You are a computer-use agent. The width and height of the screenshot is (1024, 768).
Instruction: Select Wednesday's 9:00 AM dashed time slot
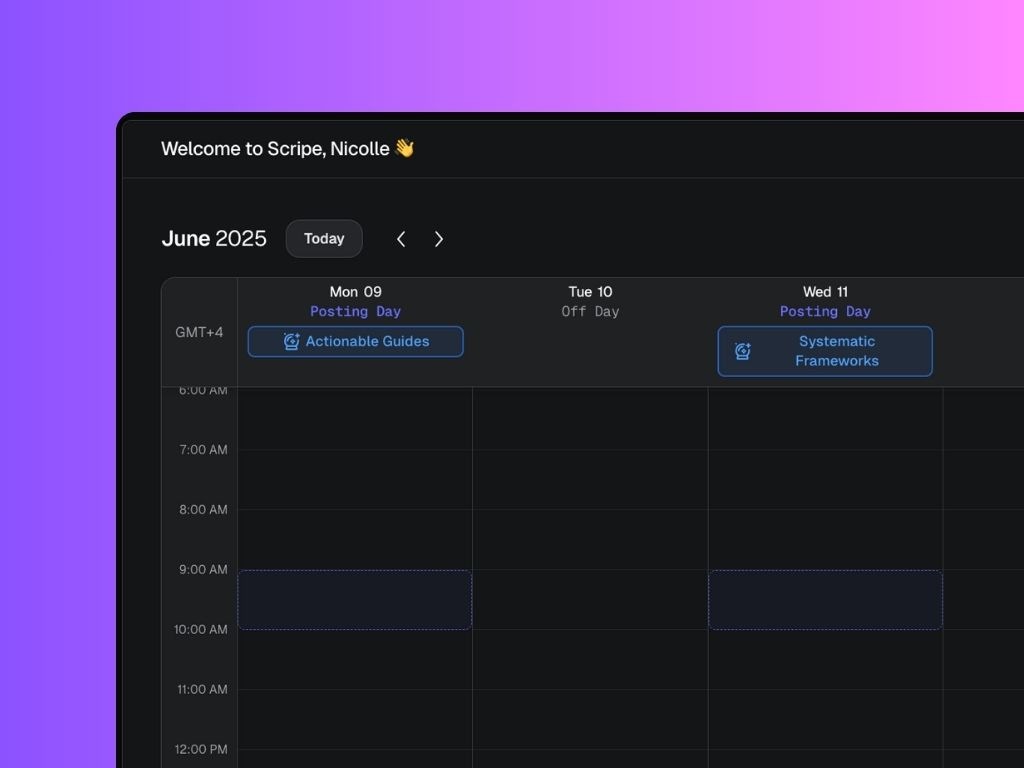point(825,600)
